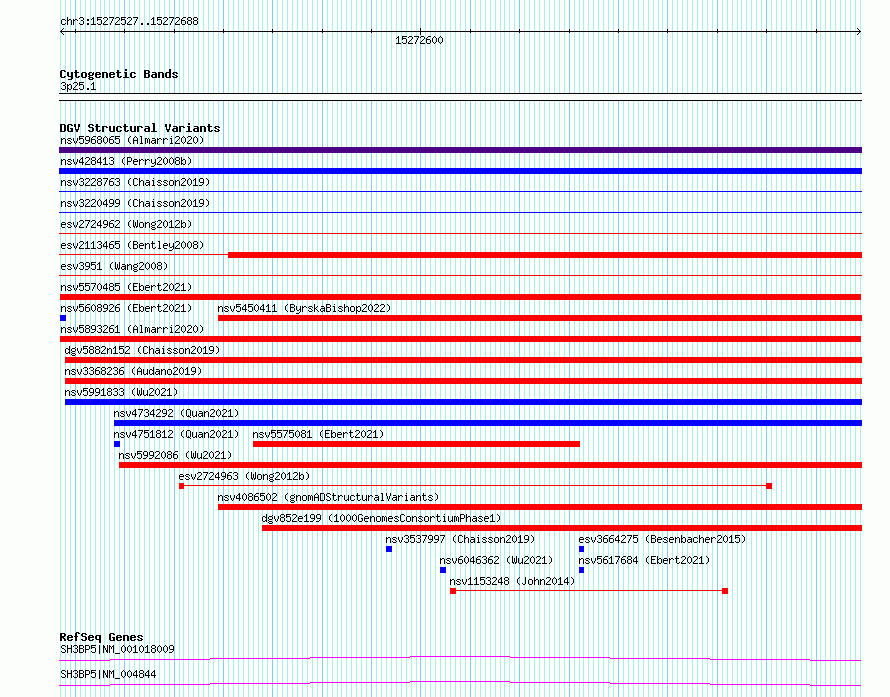Click the chr3:15272527..15272688 coordinate label
The width and height of the screenshot is (890, 697).
tap(129, 21)
